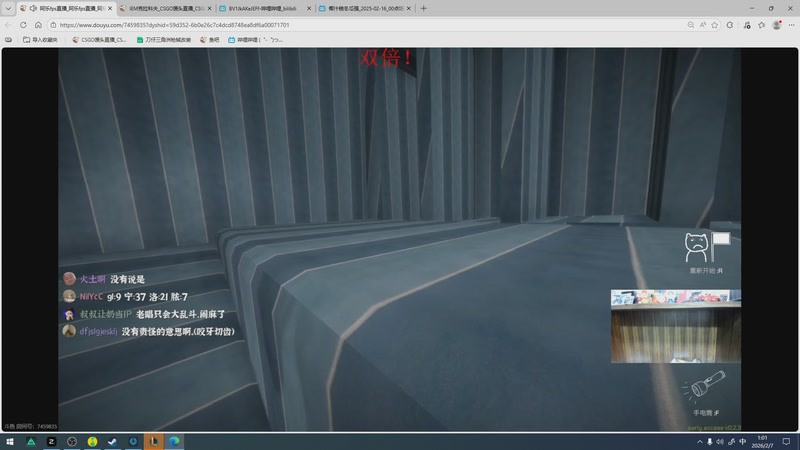The height and width of the screenshot is (450, 800).
Task: Switch to the IEM CSGO stream tab
Action: click(x=165, y=8)
